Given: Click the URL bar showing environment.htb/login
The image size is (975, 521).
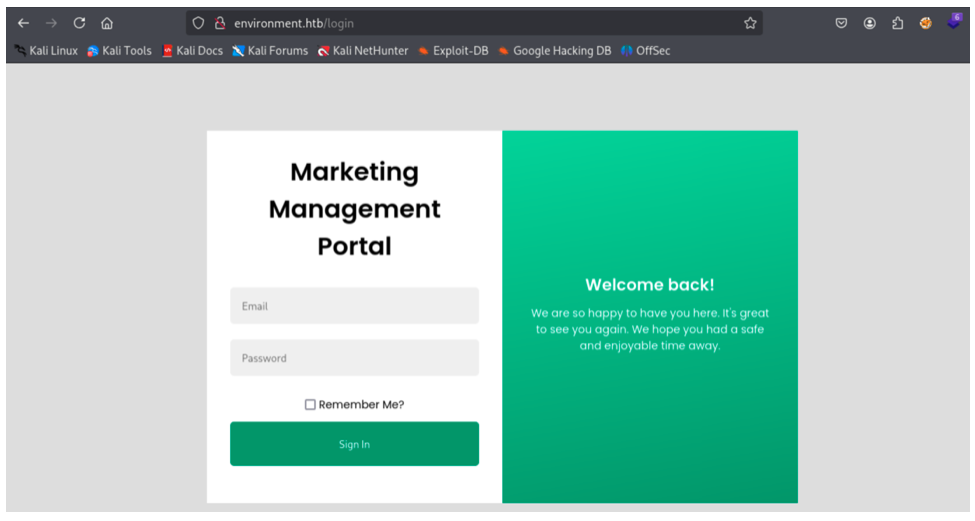Looking at the screenshot, I should pos(474,23).
